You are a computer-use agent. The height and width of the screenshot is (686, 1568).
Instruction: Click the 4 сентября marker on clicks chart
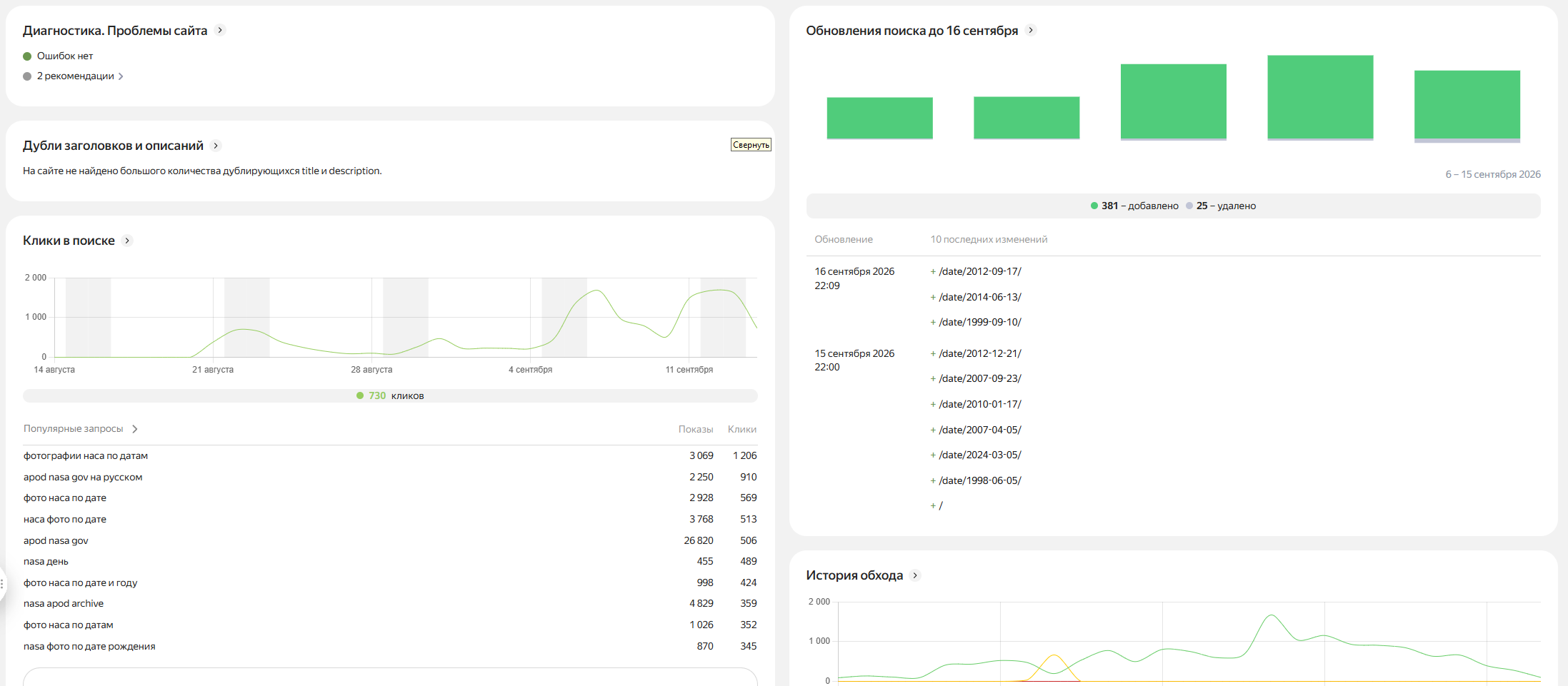530,370
